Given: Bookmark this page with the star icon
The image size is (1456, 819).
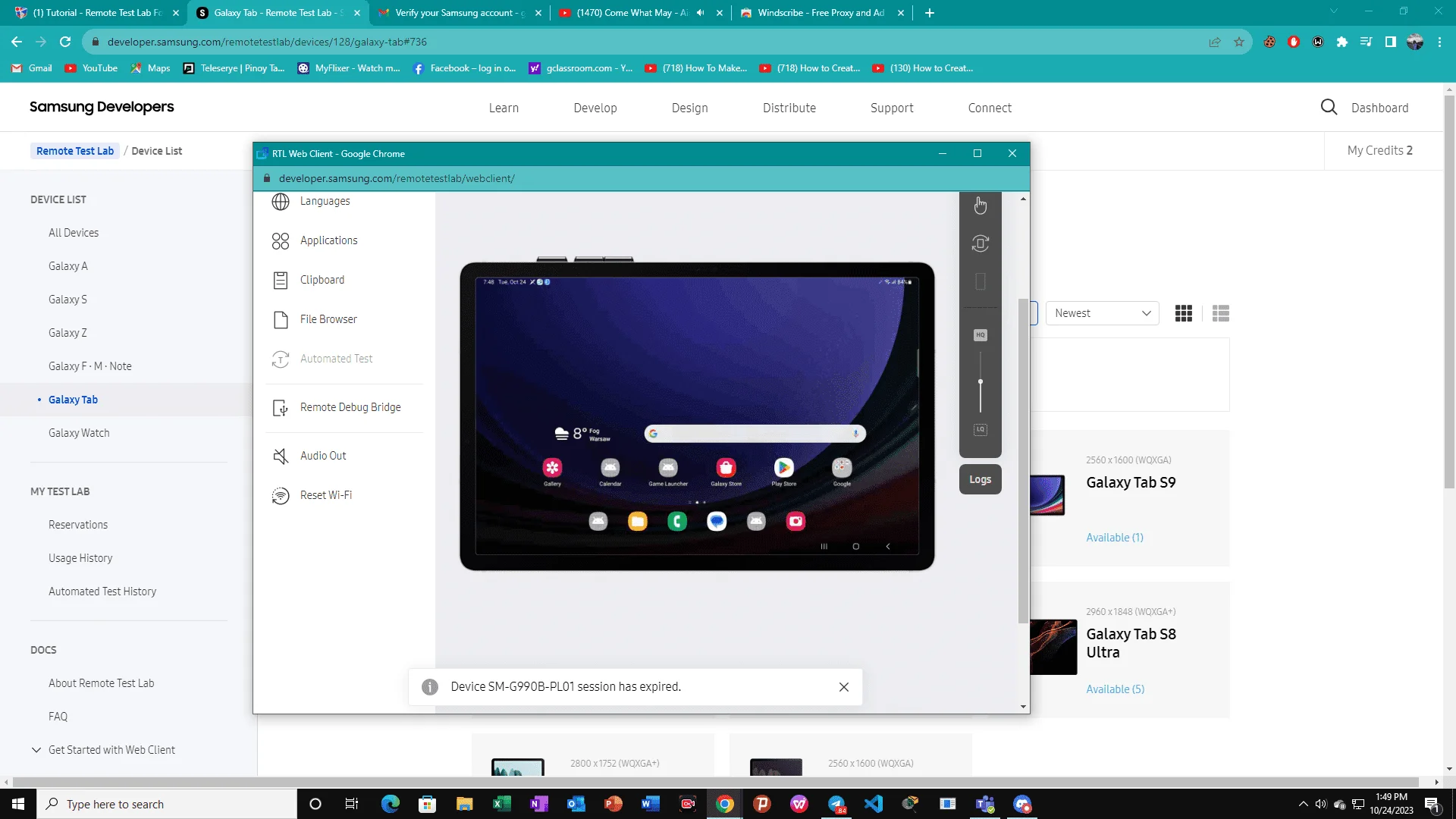Looking at the screenshot, I should [x=1239, y=42].
